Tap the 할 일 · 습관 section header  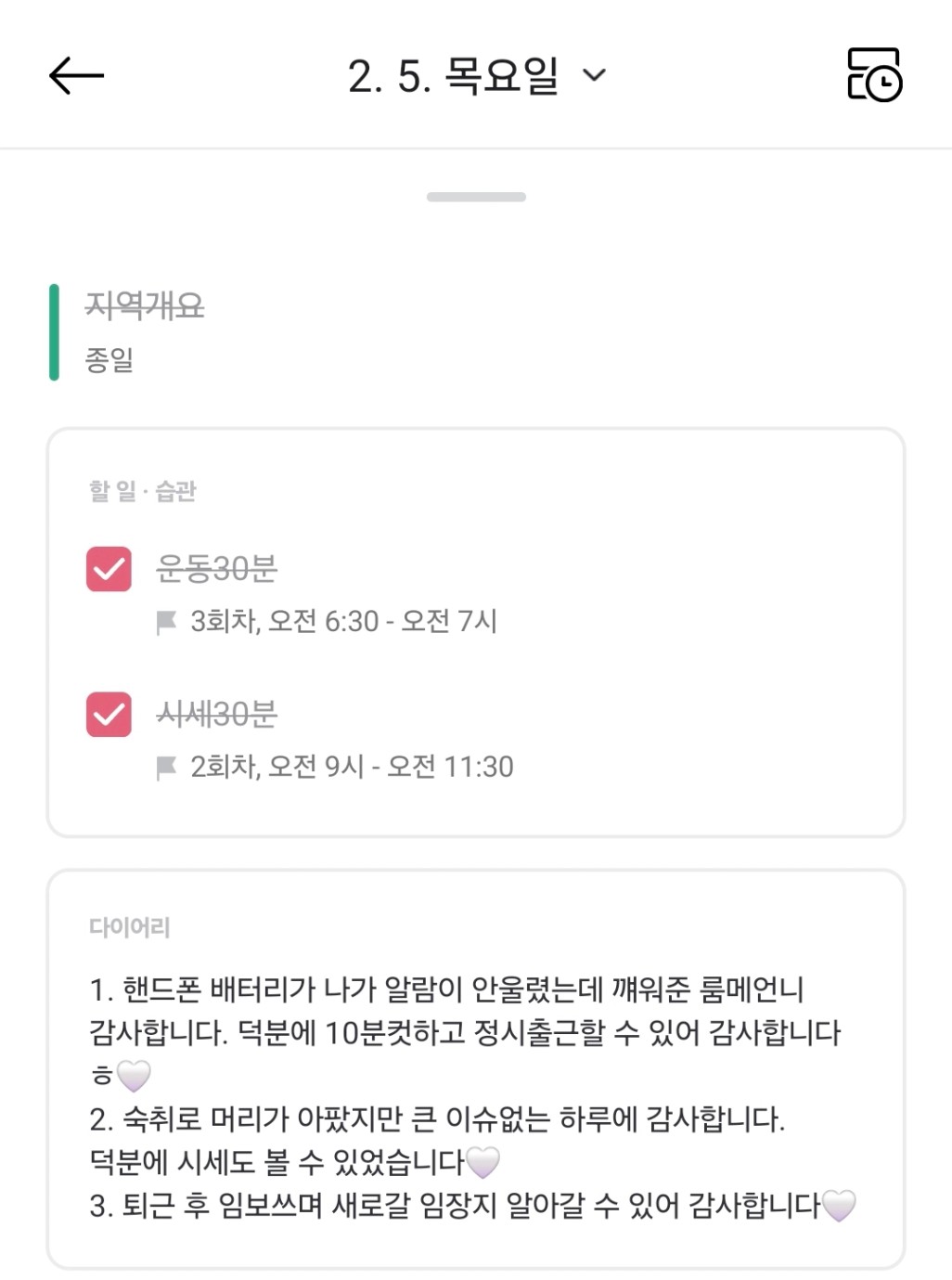click(143, 490)
